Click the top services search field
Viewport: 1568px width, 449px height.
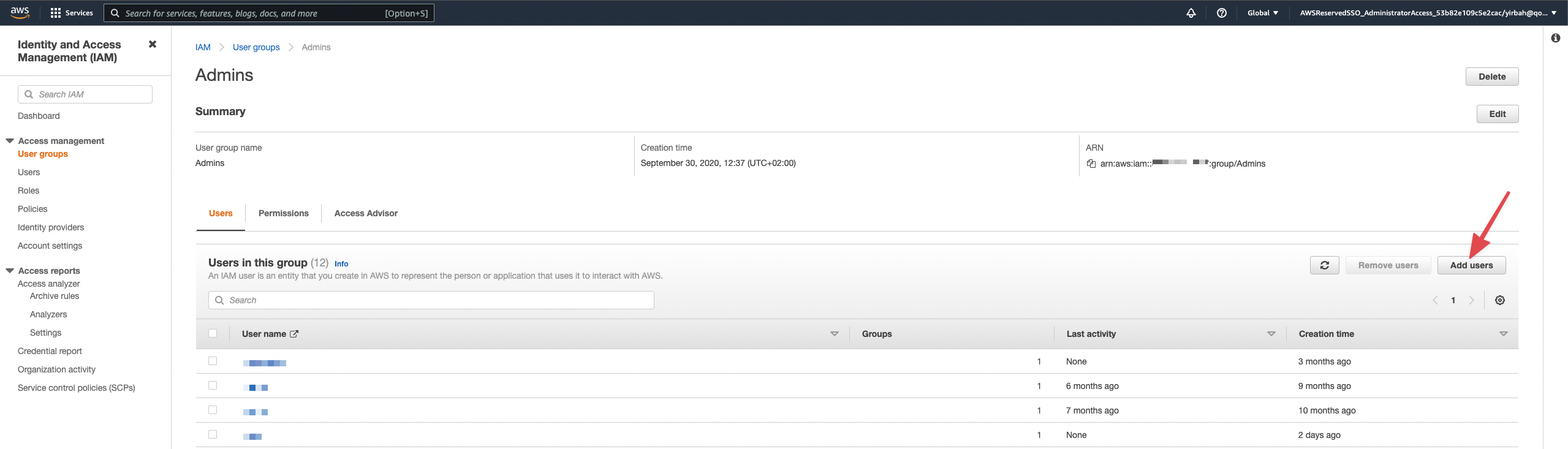[269, 13]
